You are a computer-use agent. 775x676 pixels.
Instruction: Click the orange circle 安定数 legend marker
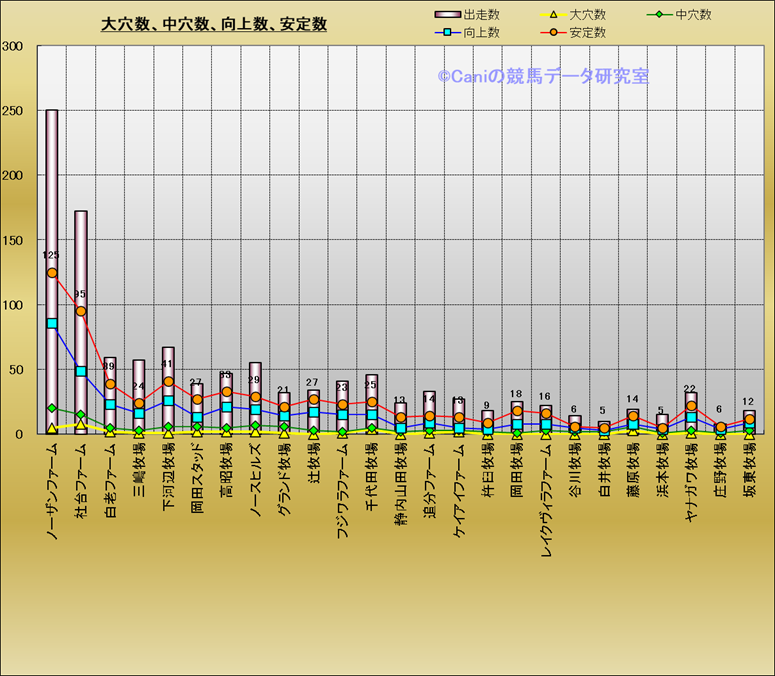click(553, 32)
